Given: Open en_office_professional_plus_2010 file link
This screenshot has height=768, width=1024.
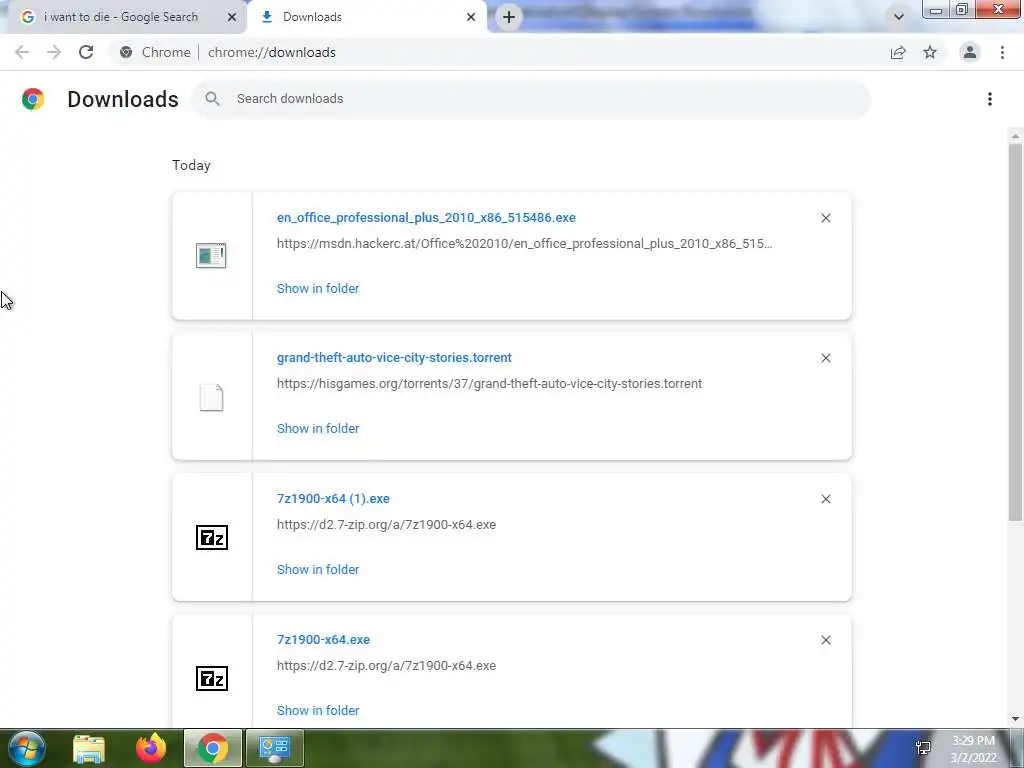Looking at the screenshot, I should pos(426,217).
